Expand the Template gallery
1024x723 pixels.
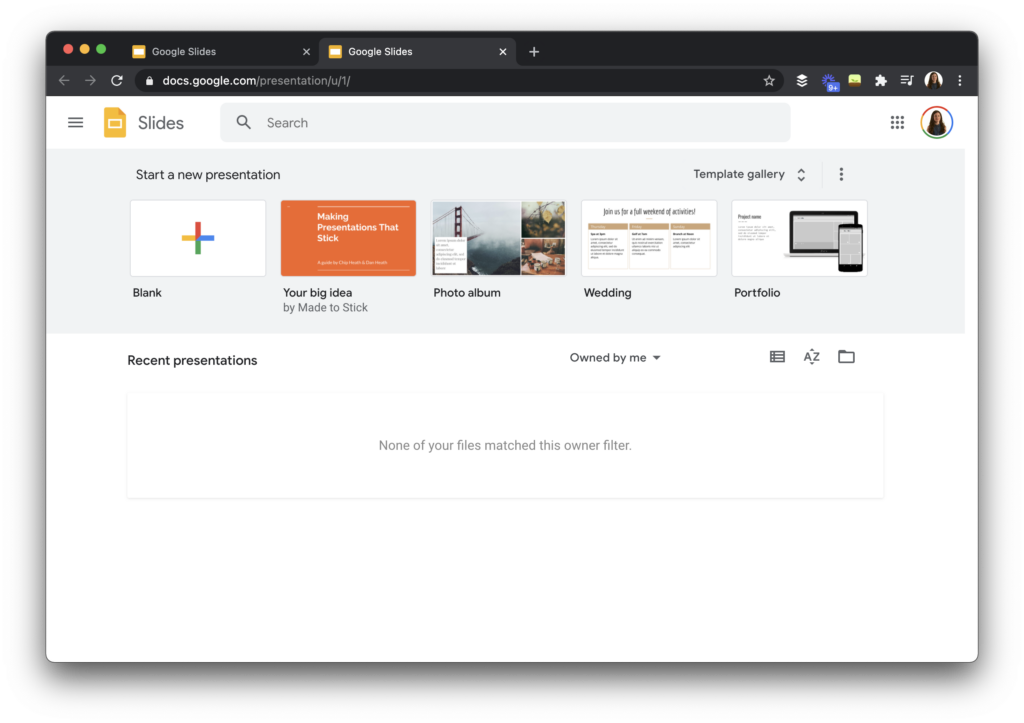coord(750,173)
